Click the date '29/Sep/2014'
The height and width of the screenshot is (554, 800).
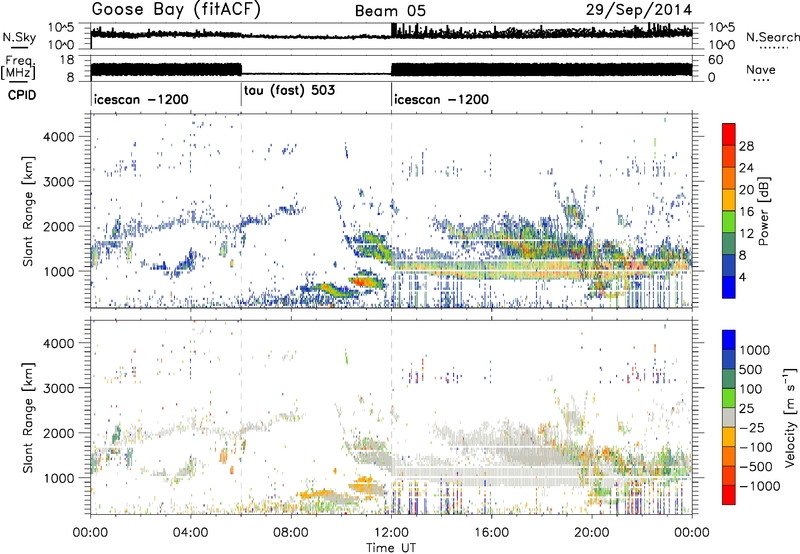[x=639, y=10]
